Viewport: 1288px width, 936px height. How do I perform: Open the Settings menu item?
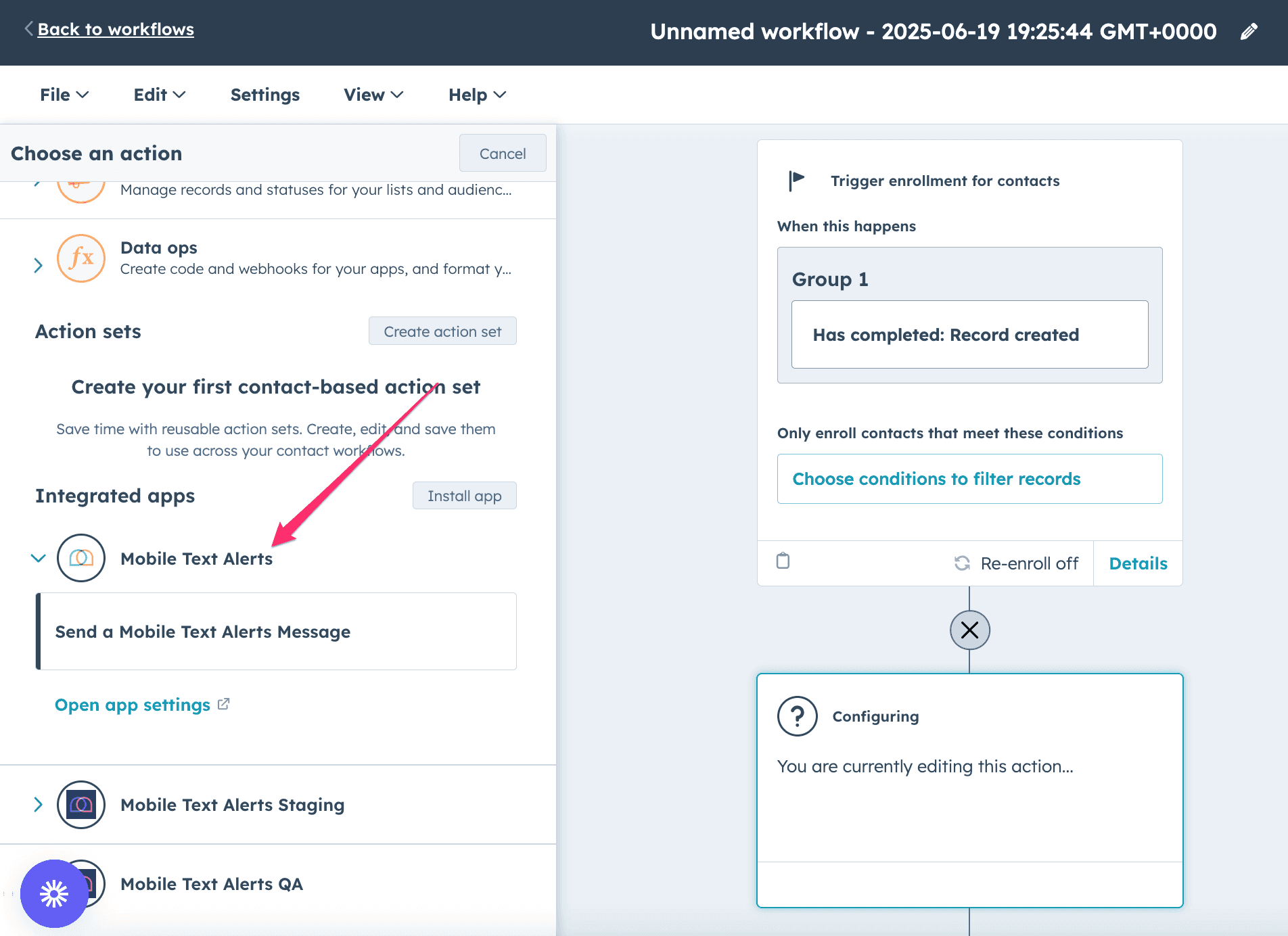pyautogui.click(x=265, y=95)
